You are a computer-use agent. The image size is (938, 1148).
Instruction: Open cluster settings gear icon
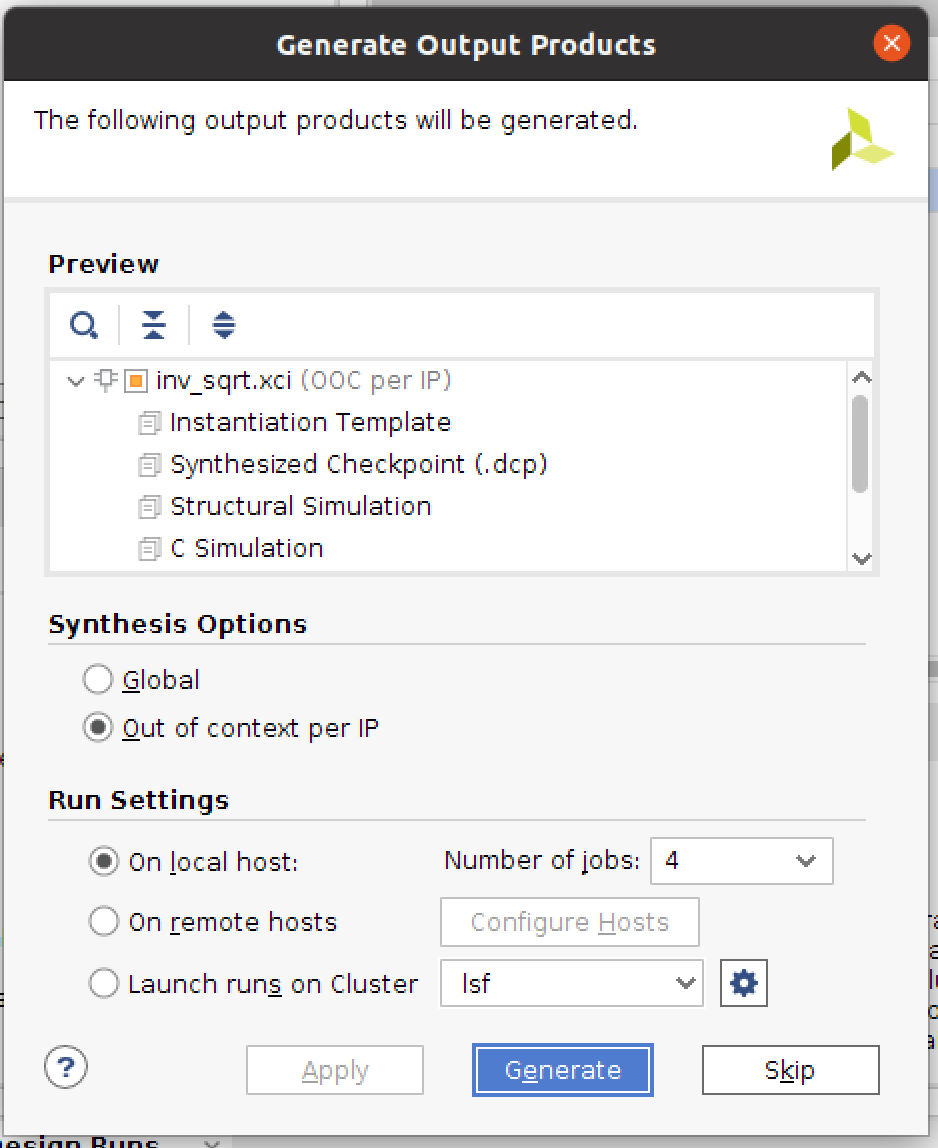(x=743, y=984)
